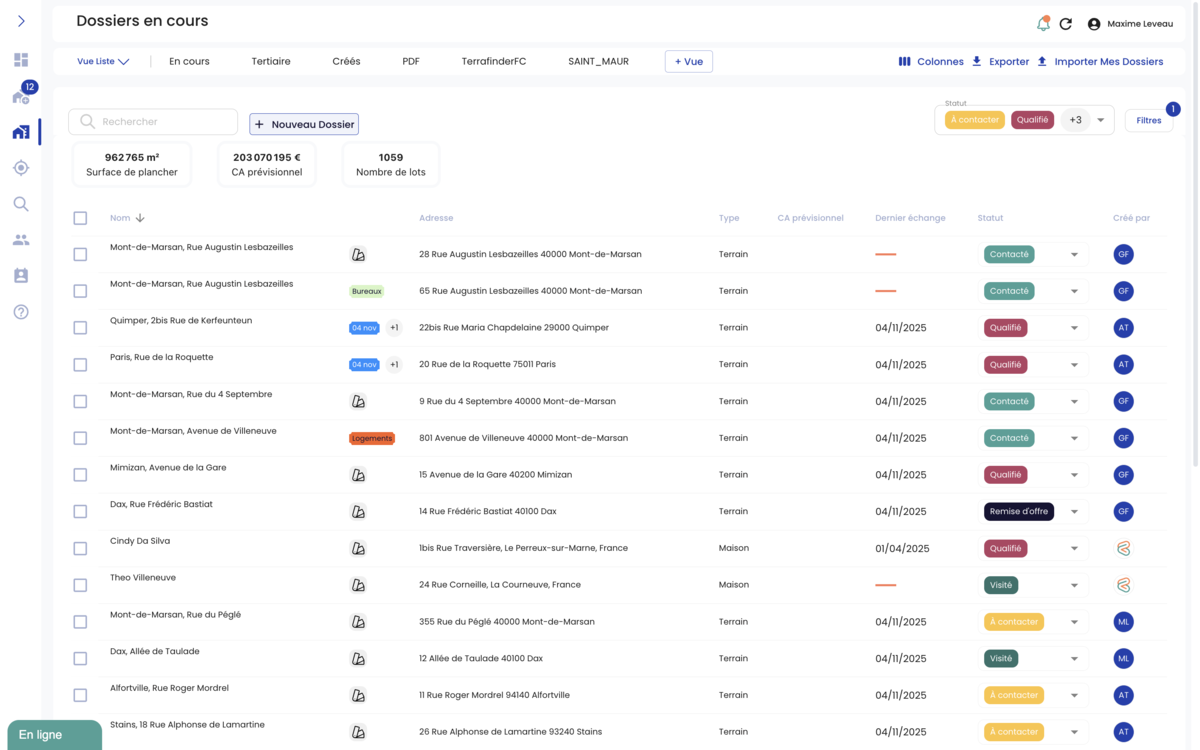This screenshot has width=1200, height=750.
Task: Select the target/localisation icon in sidebar
Action: [20, 168]
